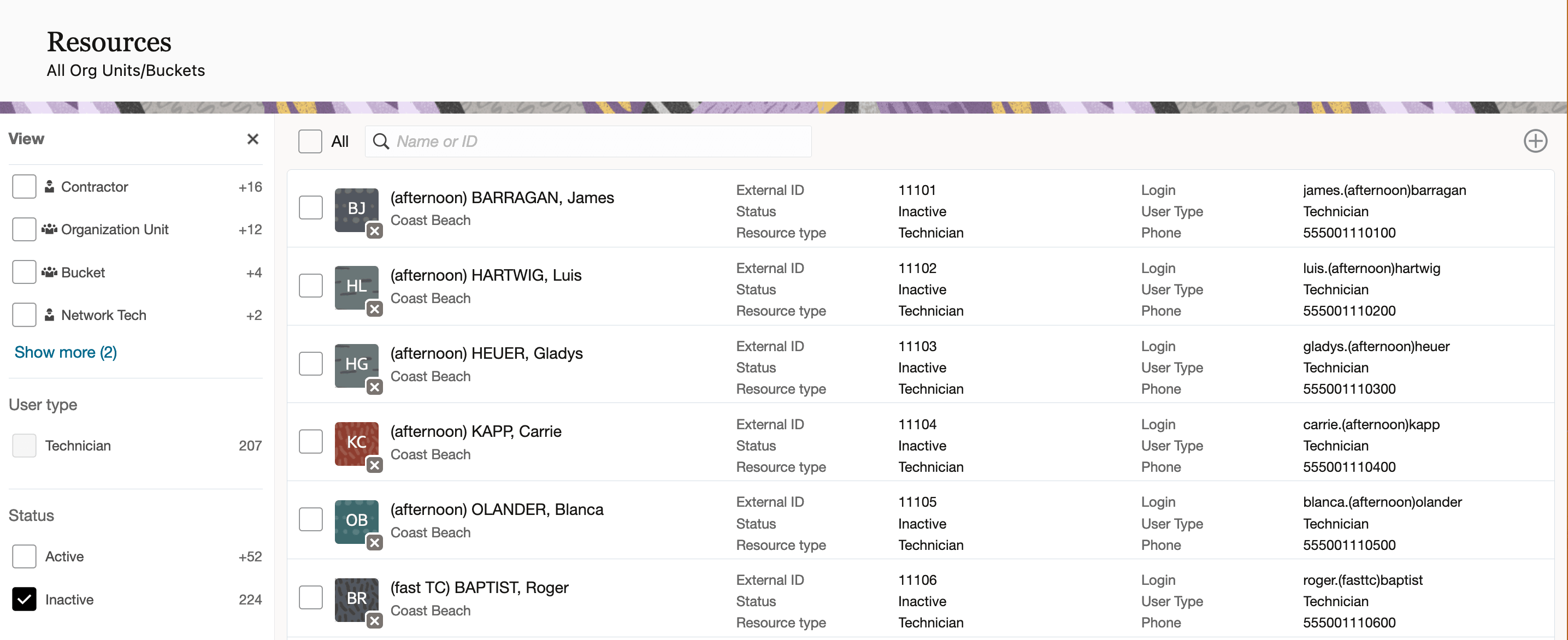Toggle the select All checkbox
The width and height of the screenshot is (1568, 640).
pyautogui.click(x=310, y=142)
